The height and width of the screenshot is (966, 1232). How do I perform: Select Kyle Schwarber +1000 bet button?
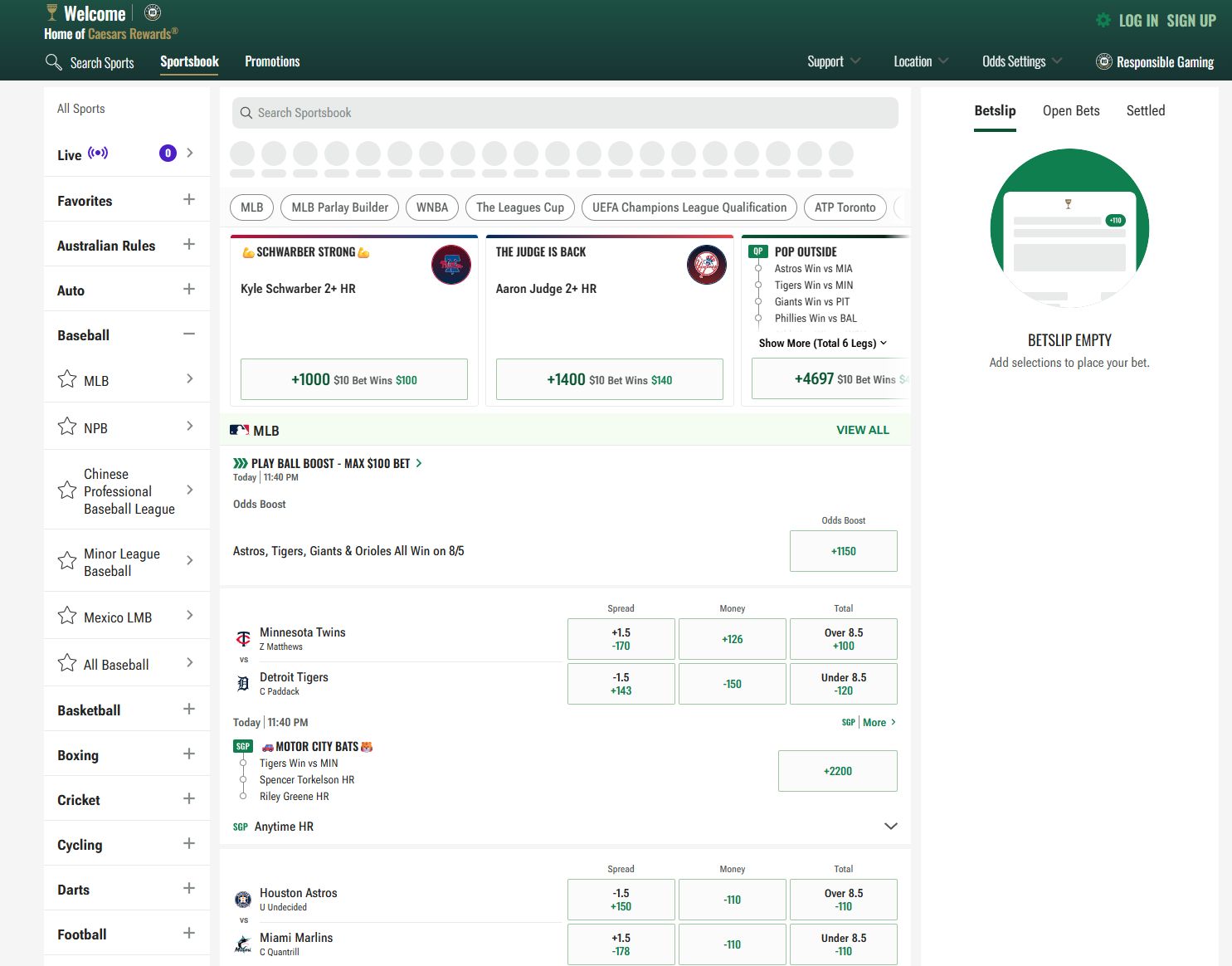[354, 379]
